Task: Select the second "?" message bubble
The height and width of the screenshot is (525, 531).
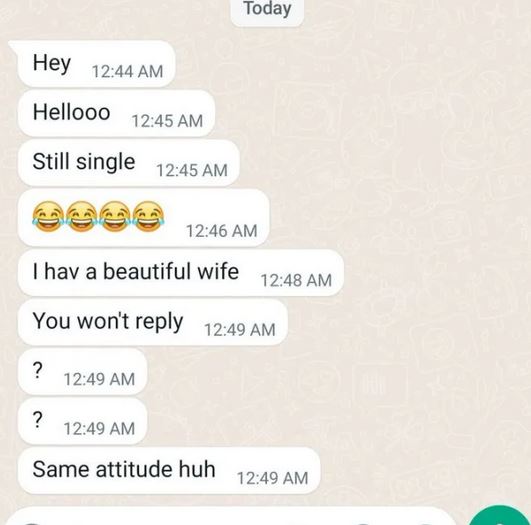Action: pos(82,421)
